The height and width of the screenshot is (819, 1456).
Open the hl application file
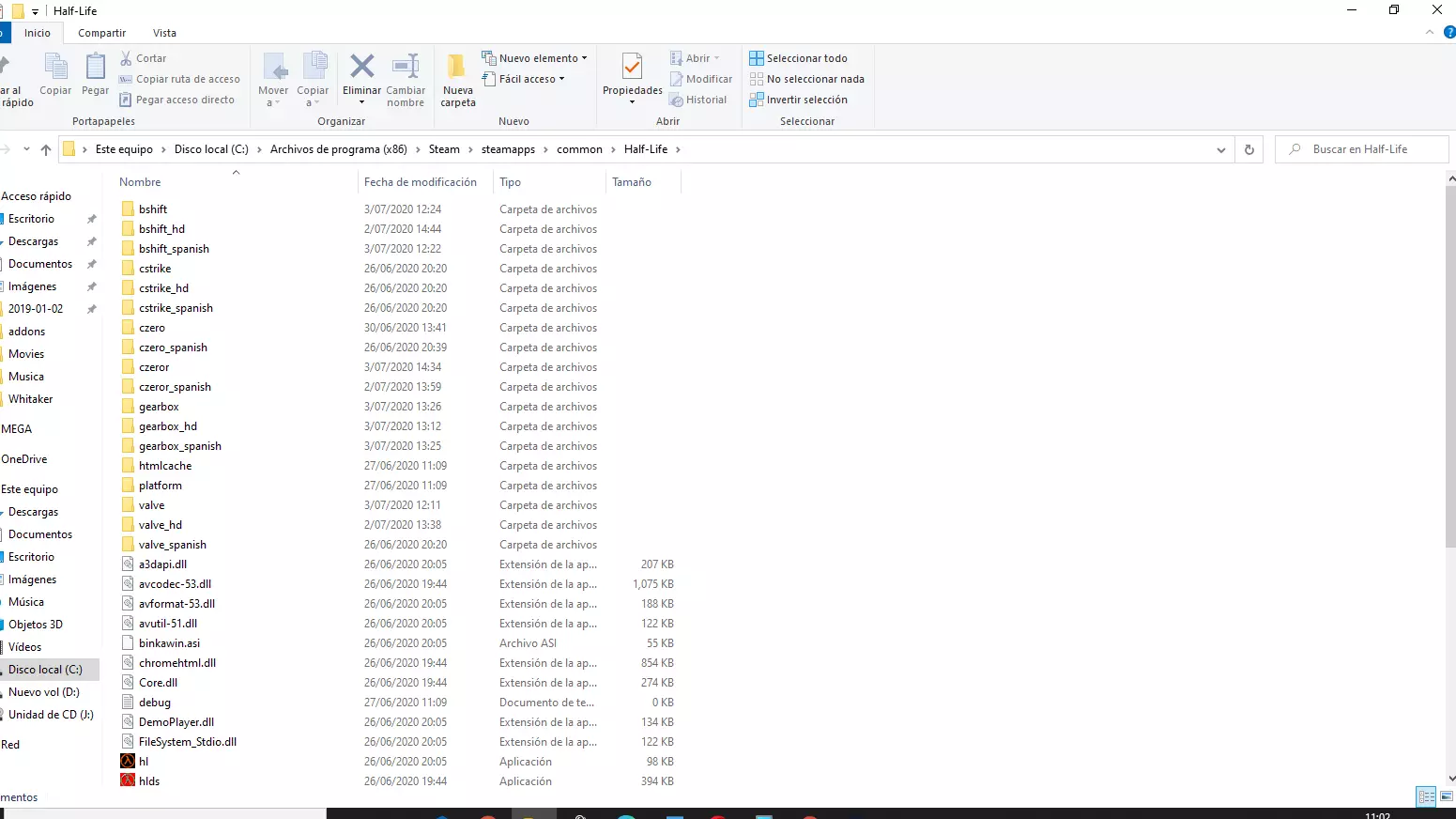tap(144, 762)
